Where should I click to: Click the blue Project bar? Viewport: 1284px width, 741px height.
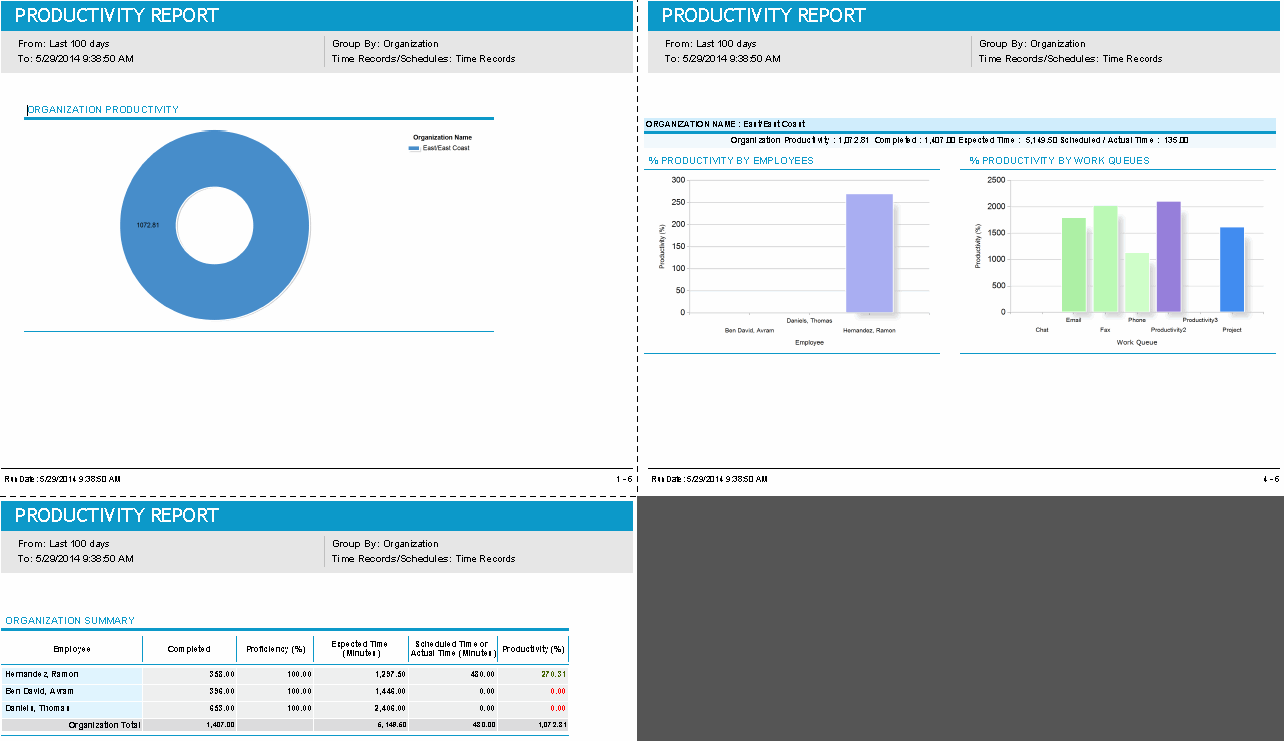pos(1232,270)
